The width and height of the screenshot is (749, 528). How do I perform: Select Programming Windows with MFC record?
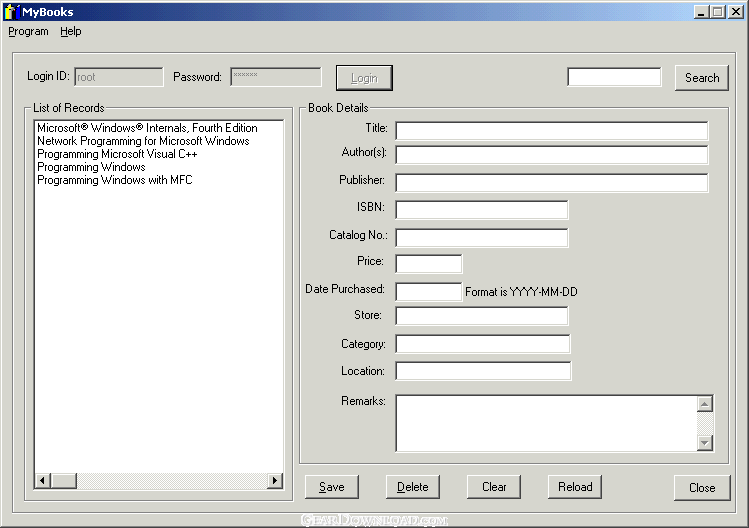pos(115,180)
